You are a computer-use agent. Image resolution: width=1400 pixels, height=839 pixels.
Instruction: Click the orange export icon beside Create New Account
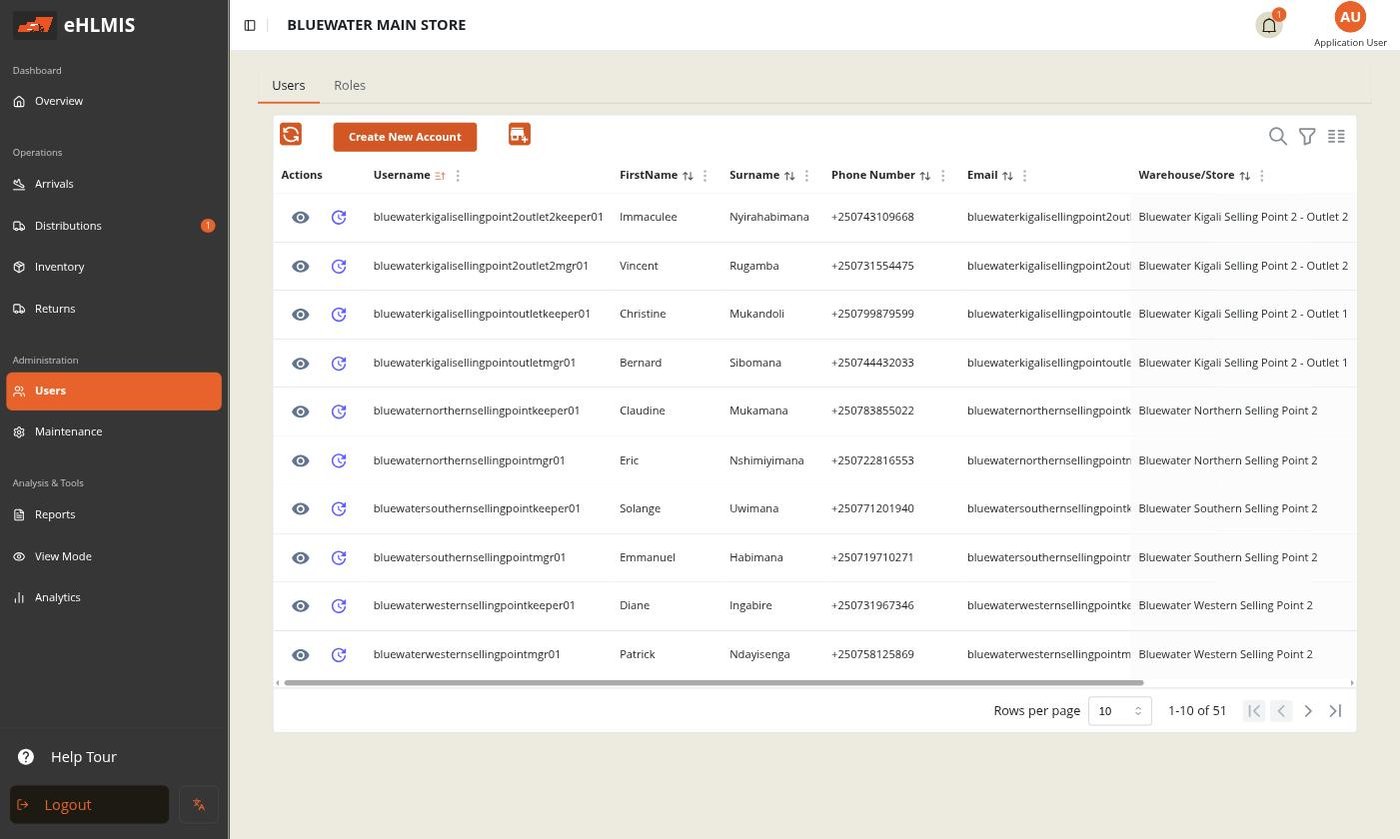(519, 134)
